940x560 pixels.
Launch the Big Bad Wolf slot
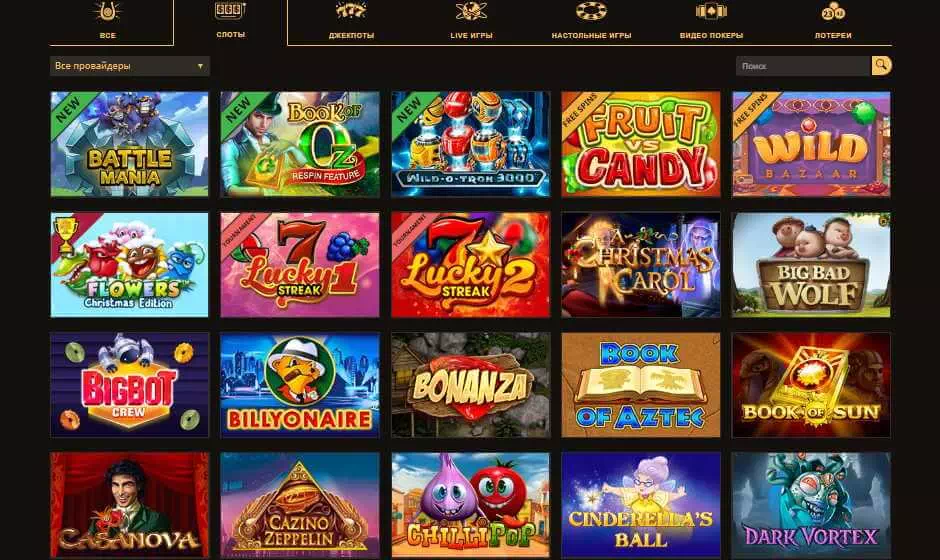[811, 264]
